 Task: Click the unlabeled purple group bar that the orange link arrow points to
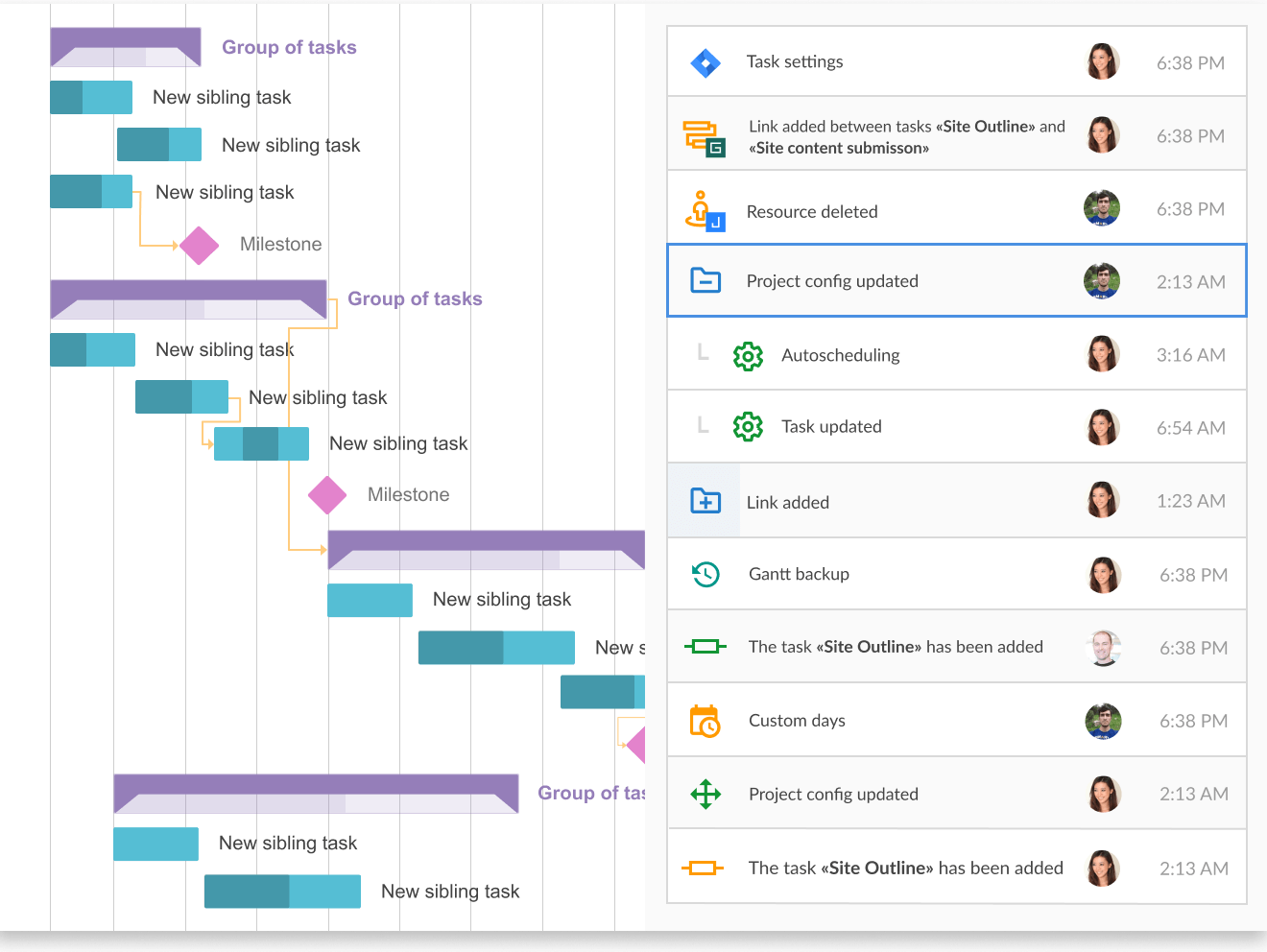(x=486, y=550)
